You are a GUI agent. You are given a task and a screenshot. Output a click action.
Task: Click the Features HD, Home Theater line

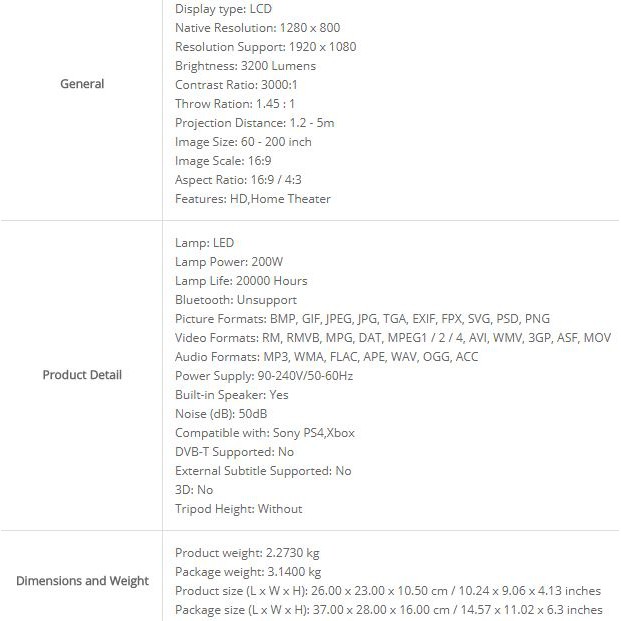pyautogui.click(x=252, y=199)
